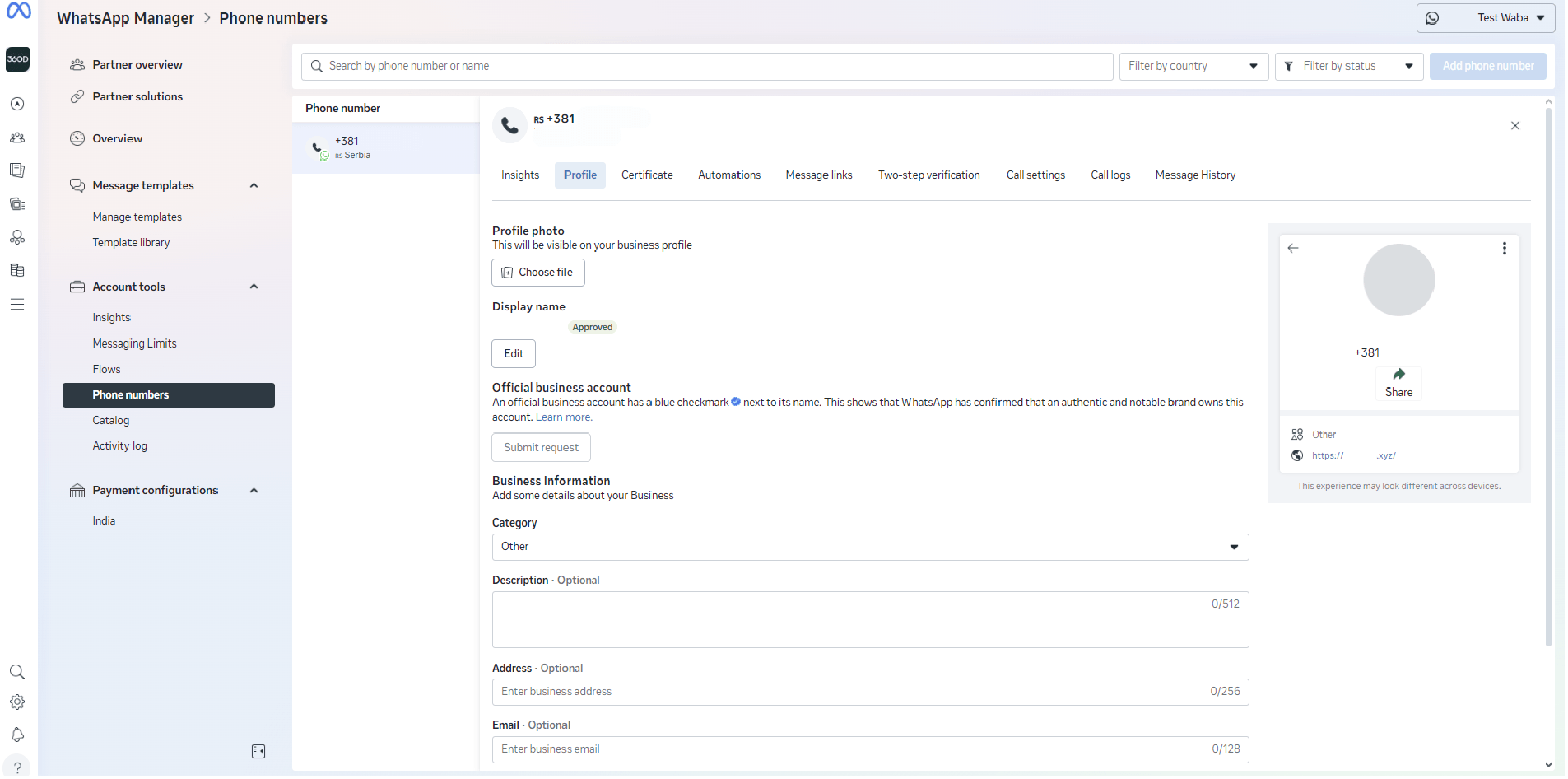The image size is (1568, 779).
Task: Click the back arrow in profile preview
Action: (1293, 248)
